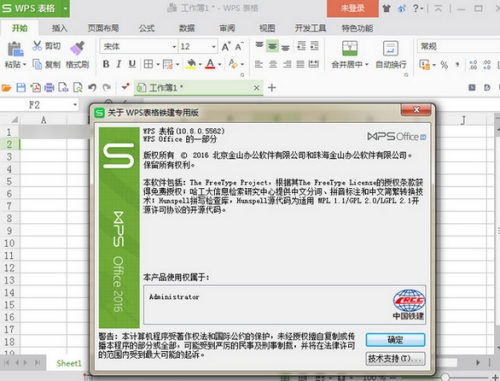Toggle Underline formatting
500x381 pixels.
(x=132, y=64)
